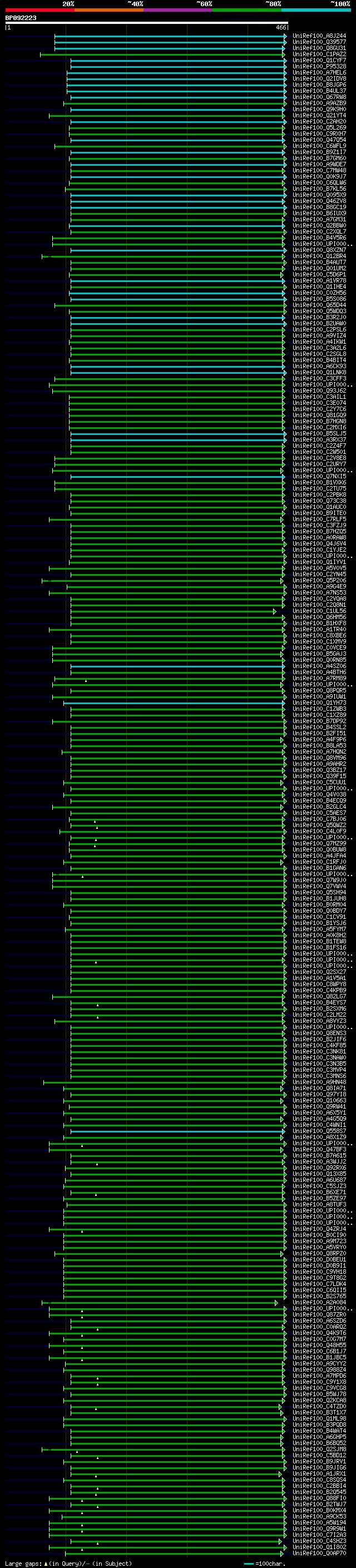Click the query end position label 466

pyautogui.click(x=280, y=27)
